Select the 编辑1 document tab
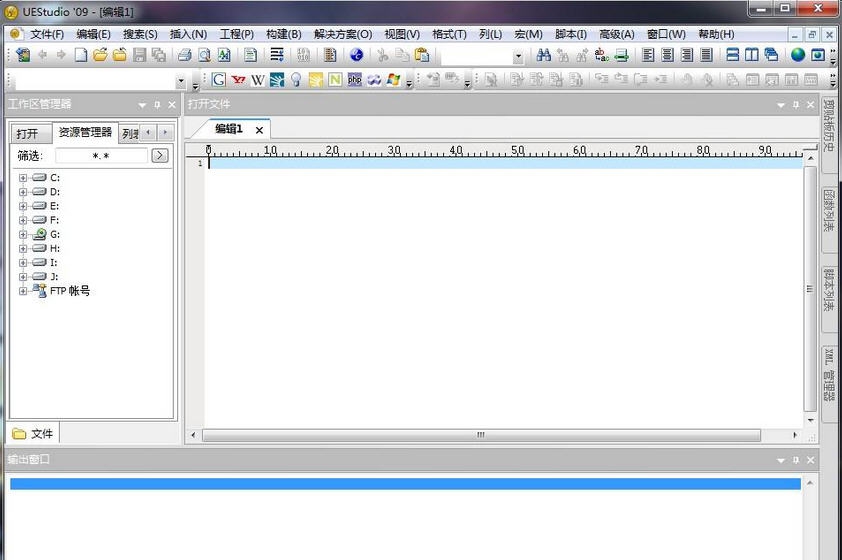This screenshot has height=560, width=842. click(229, 129)
